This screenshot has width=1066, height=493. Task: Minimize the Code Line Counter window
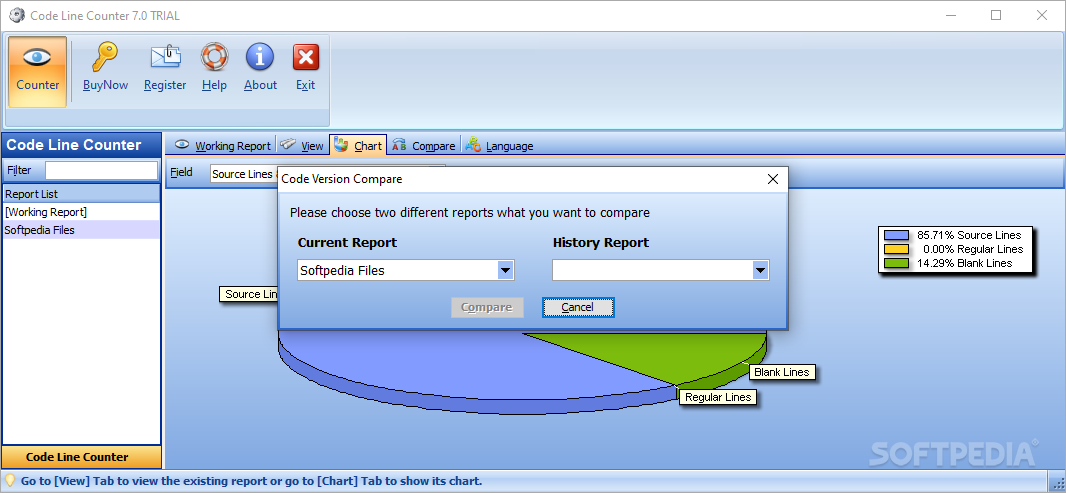tap(950, 15)
